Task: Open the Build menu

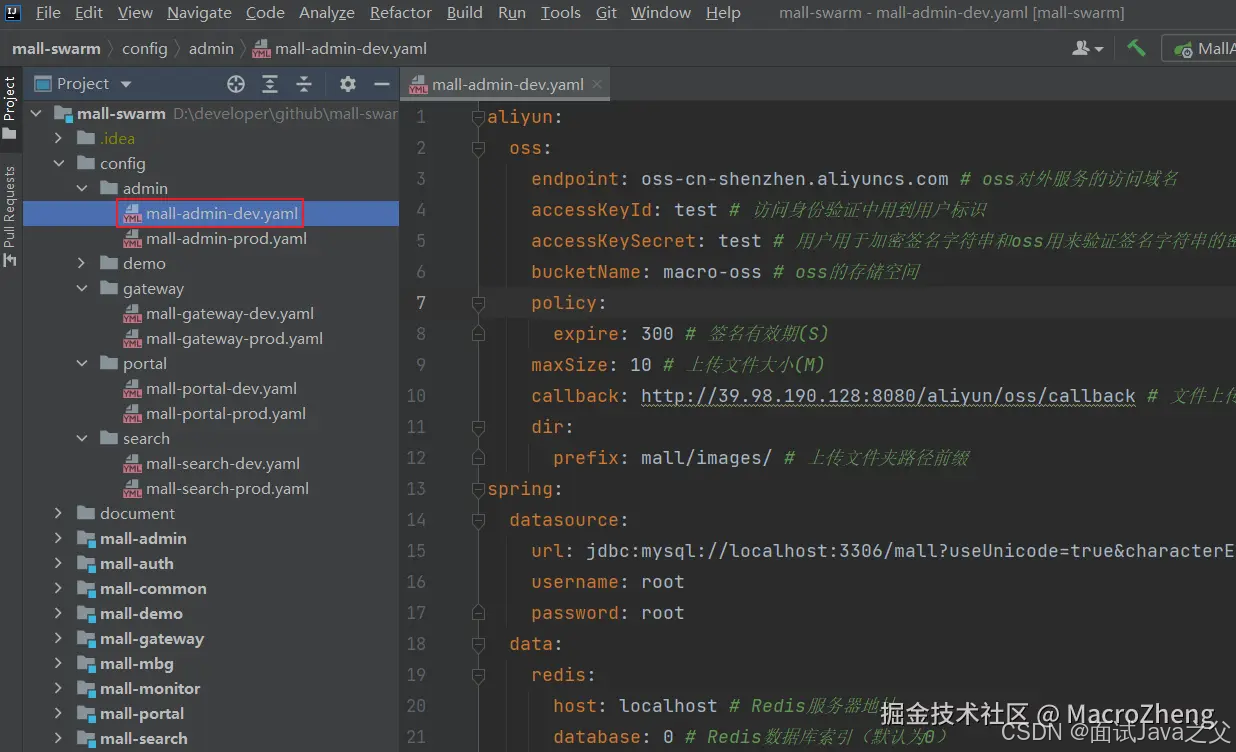Action: click(x=465, y=13)
